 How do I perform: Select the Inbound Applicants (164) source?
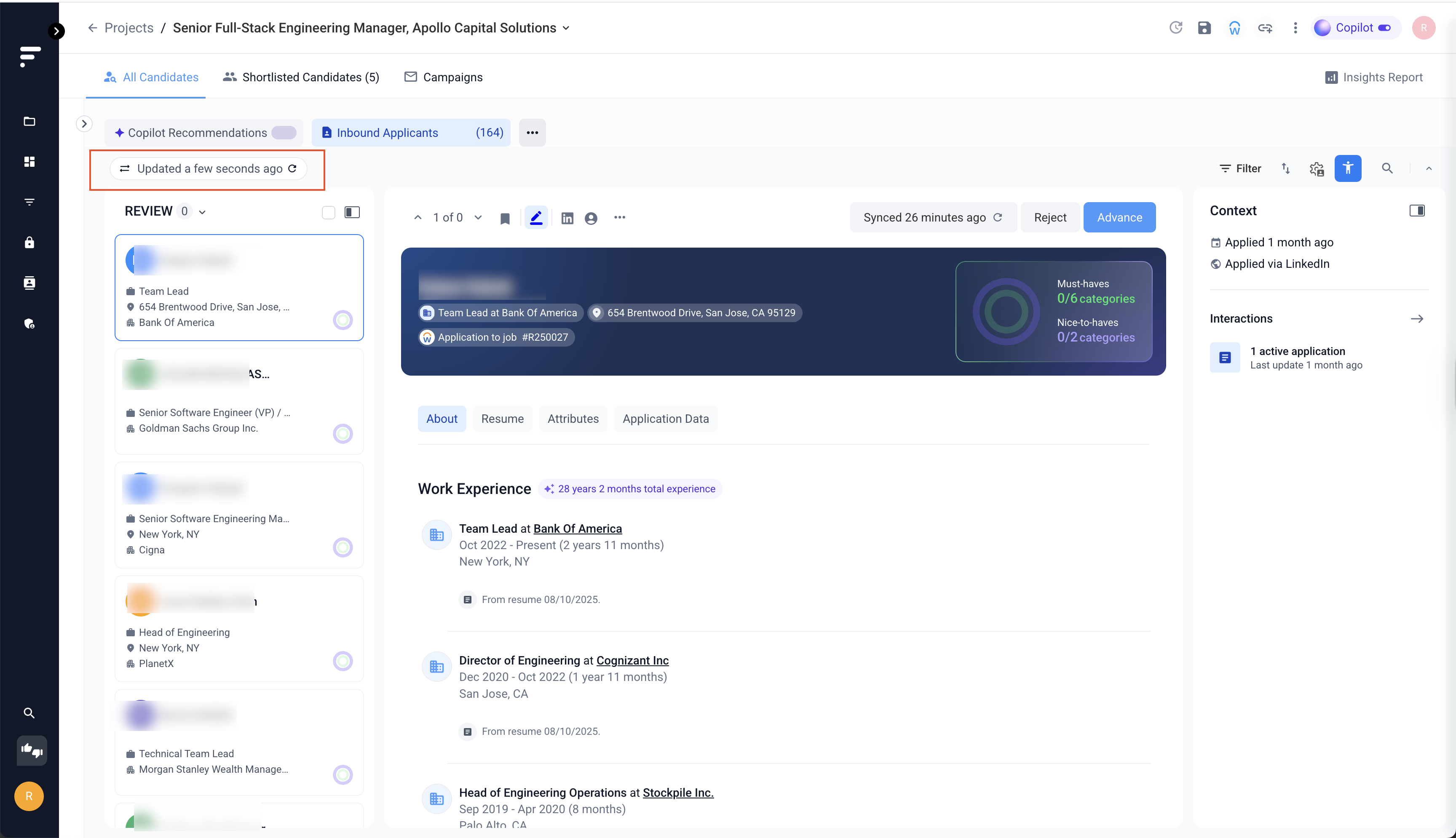[x=411, y=133]
